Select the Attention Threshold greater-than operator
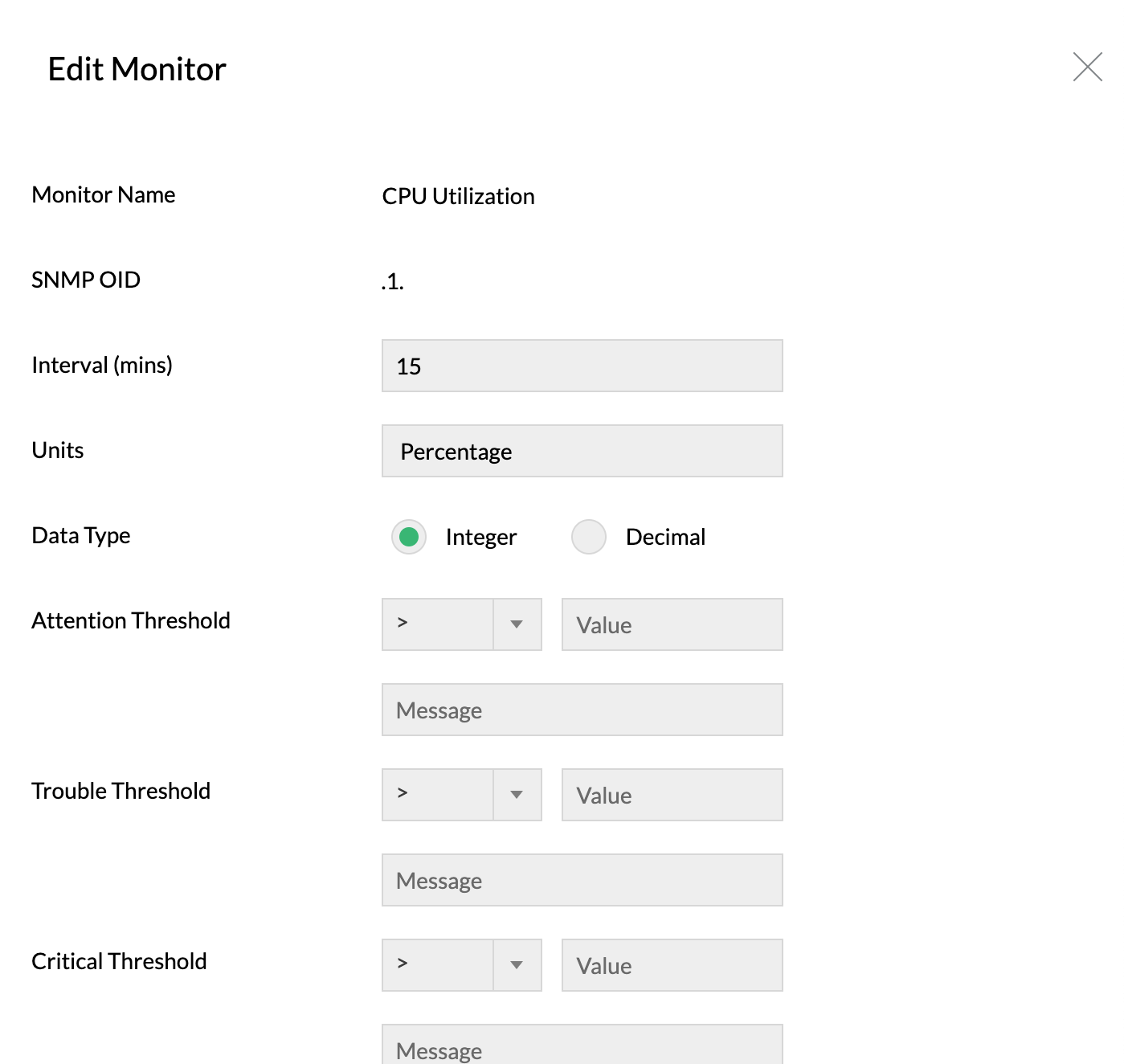The width and height of the screenshot is (1124, 1064). point(438,624)
